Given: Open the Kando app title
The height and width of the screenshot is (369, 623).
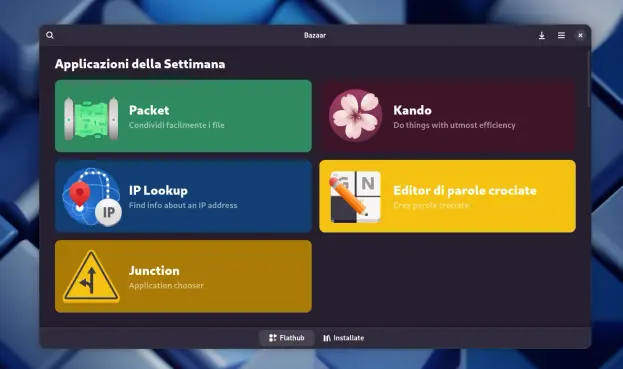Looking at the screenshot, I should [412, 110].
